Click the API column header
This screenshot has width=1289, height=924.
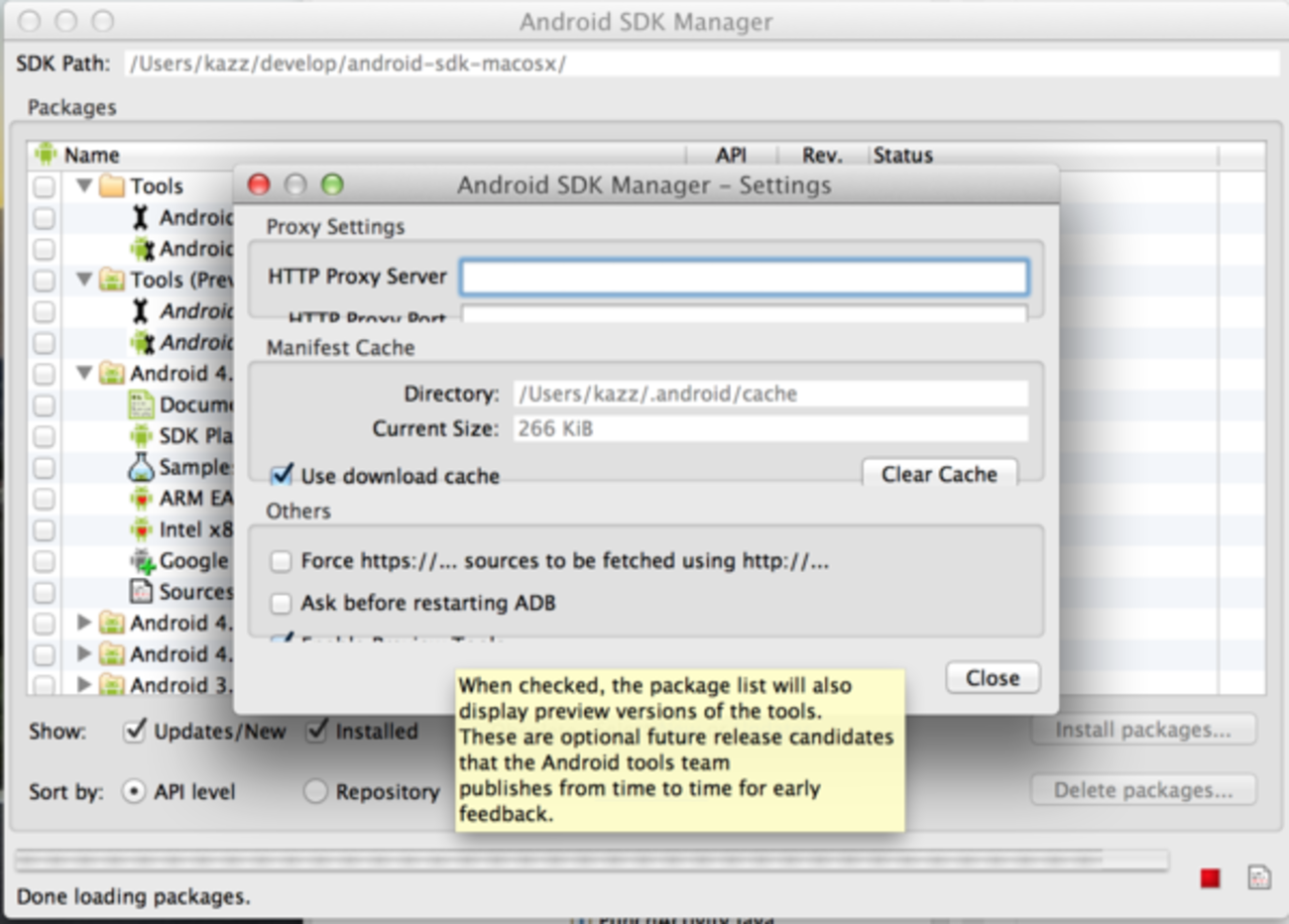tap(731, 155)
